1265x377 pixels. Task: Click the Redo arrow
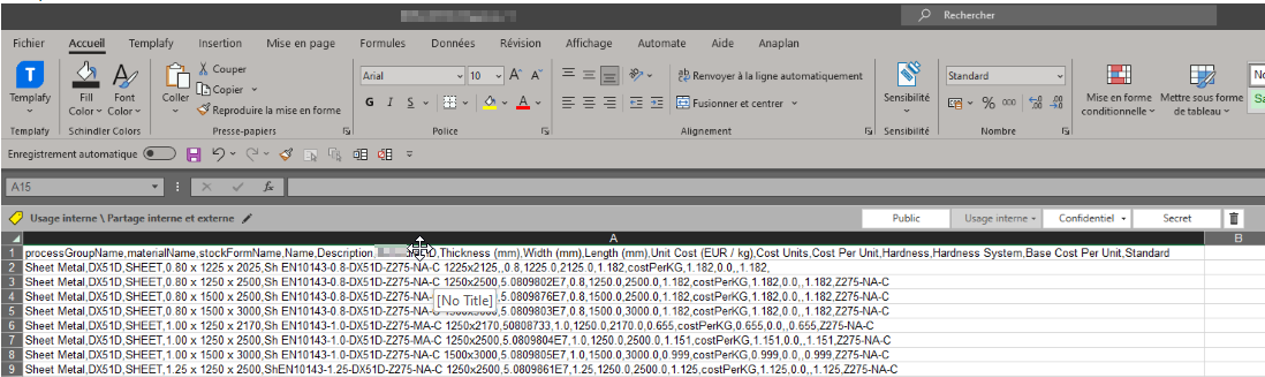(x=253, y=154)
